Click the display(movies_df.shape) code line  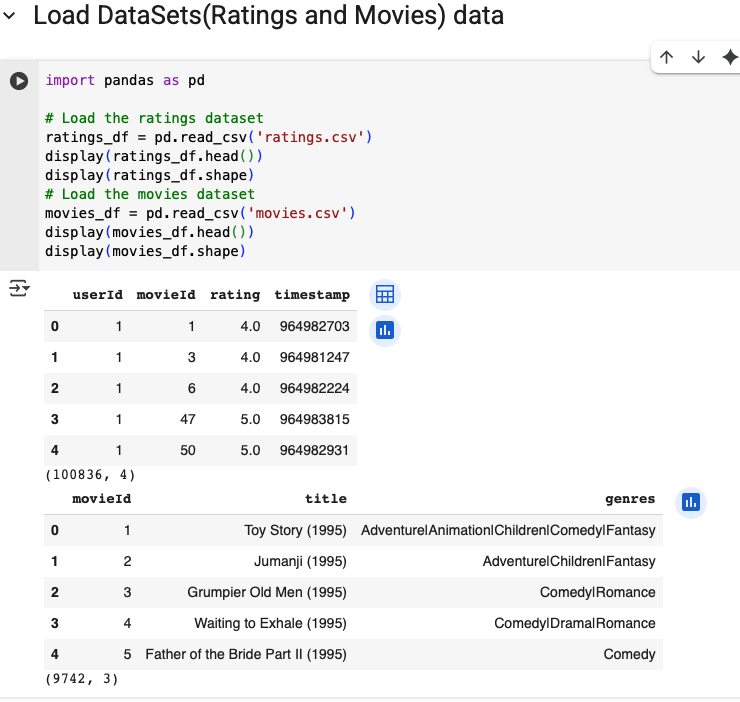[145, 251]
